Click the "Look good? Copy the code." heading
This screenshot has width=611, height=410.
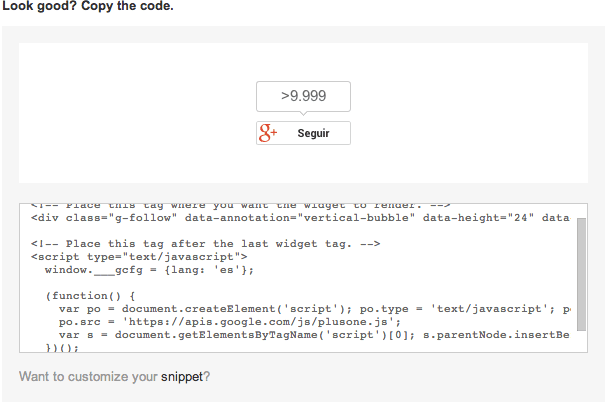pos(87,7)
